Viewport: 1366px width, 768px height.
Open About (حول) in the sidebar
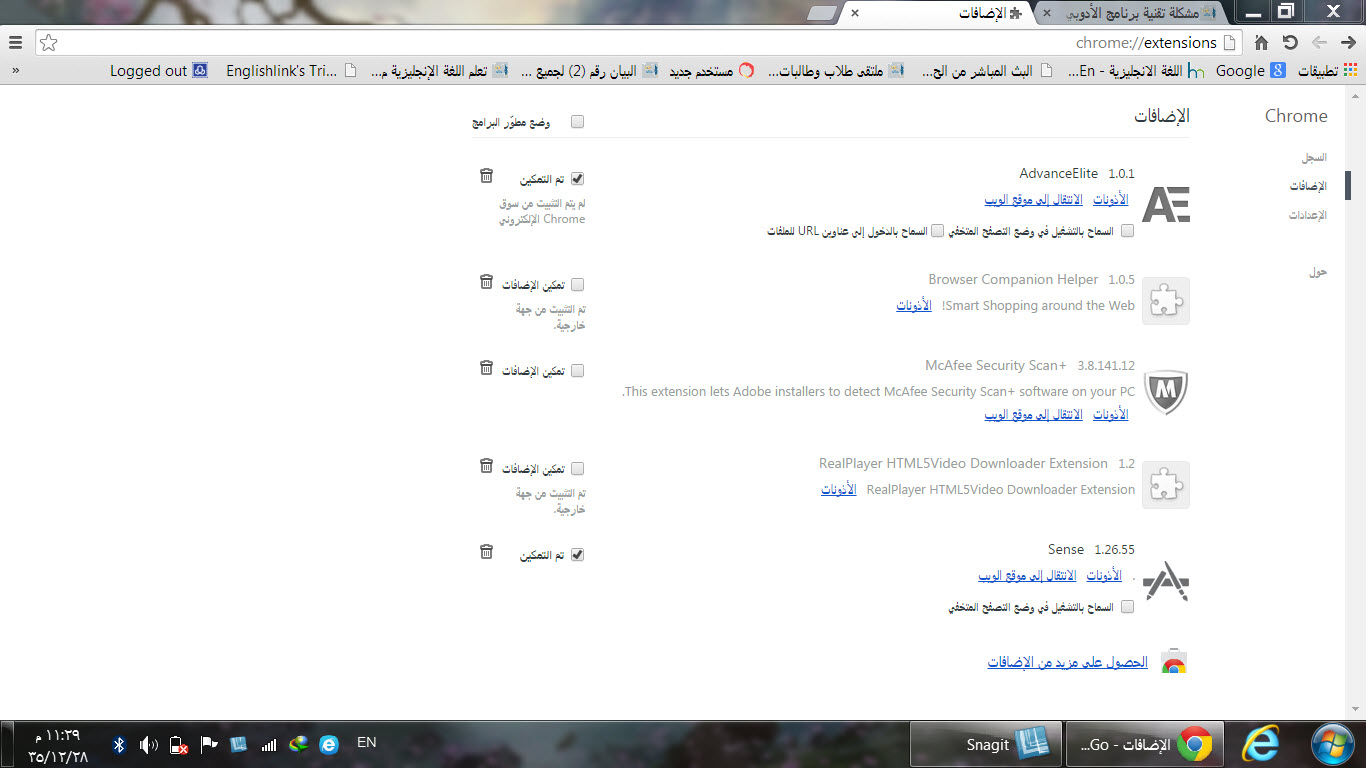click(x=1318, y=271)
